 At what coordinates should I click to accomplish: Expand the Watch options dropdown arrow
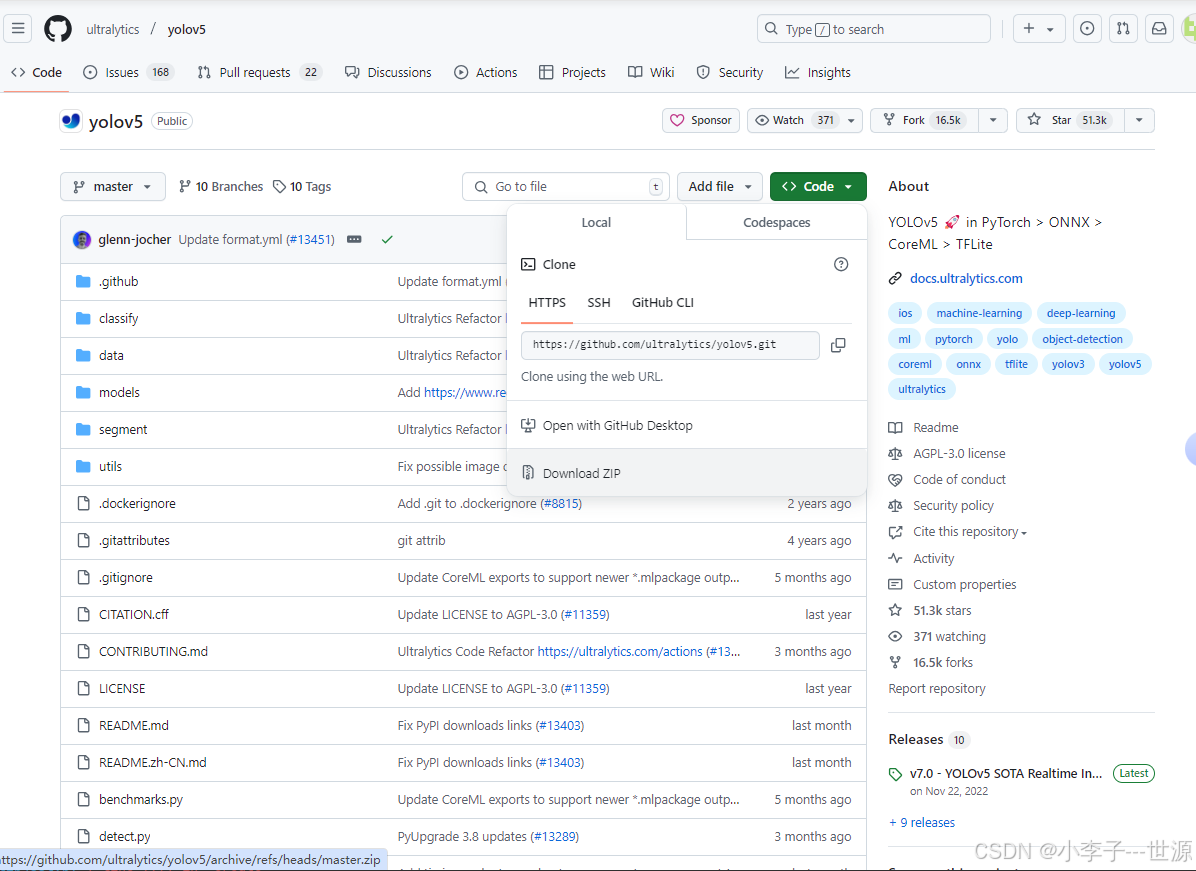tap(851, 121)
